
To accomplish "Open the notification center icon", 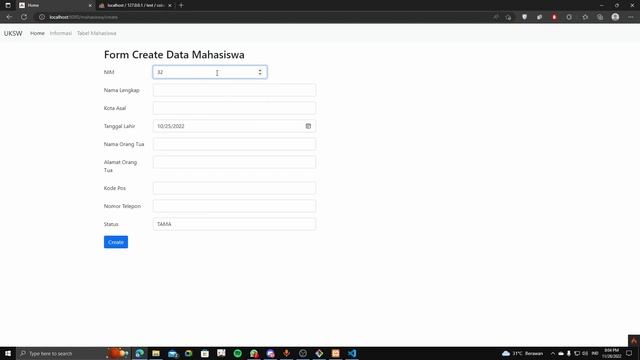I will 629,353.
